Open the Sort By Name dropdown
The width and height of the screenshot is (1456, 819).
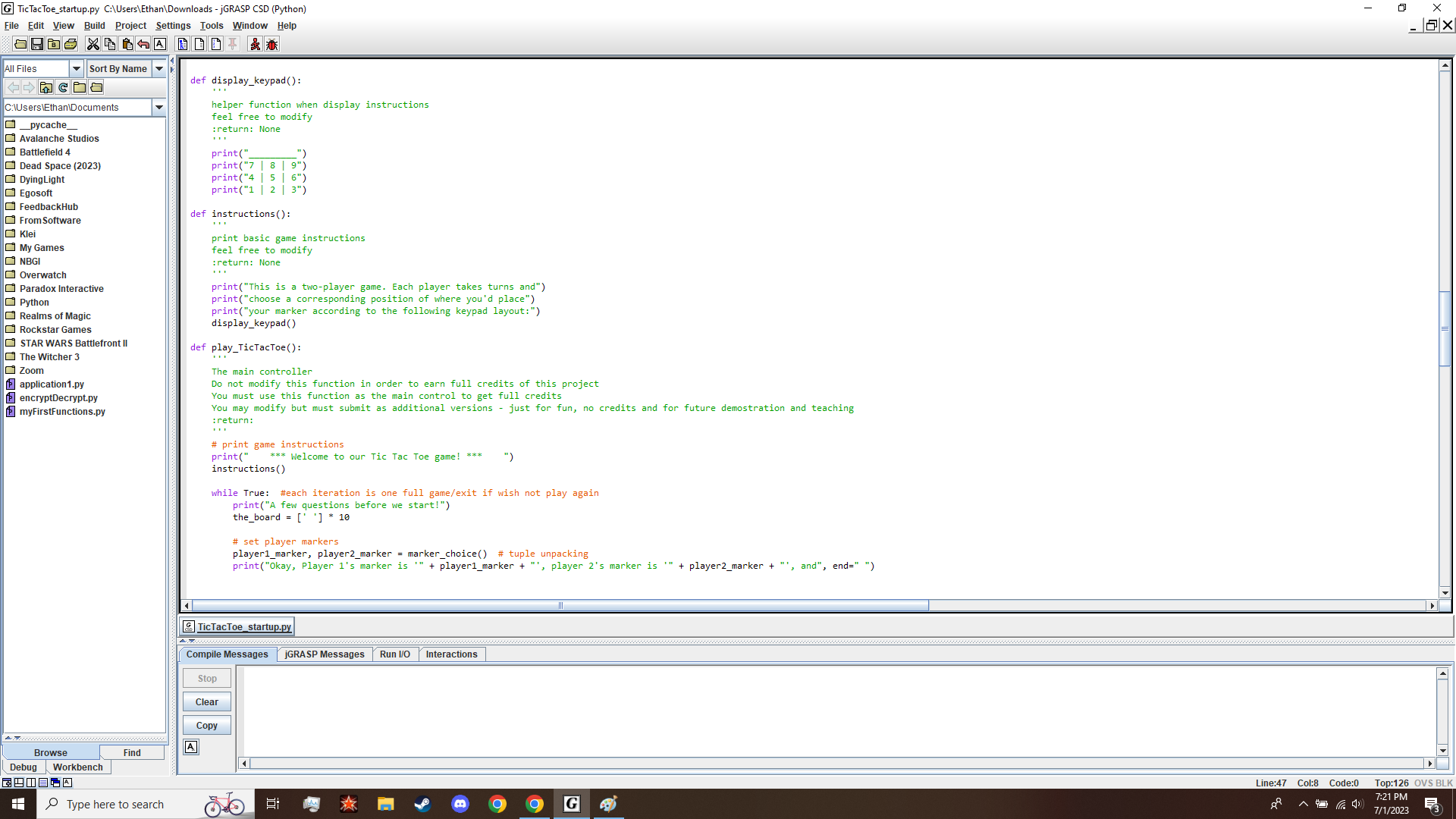pyautogui.click(x=159, y=69)
